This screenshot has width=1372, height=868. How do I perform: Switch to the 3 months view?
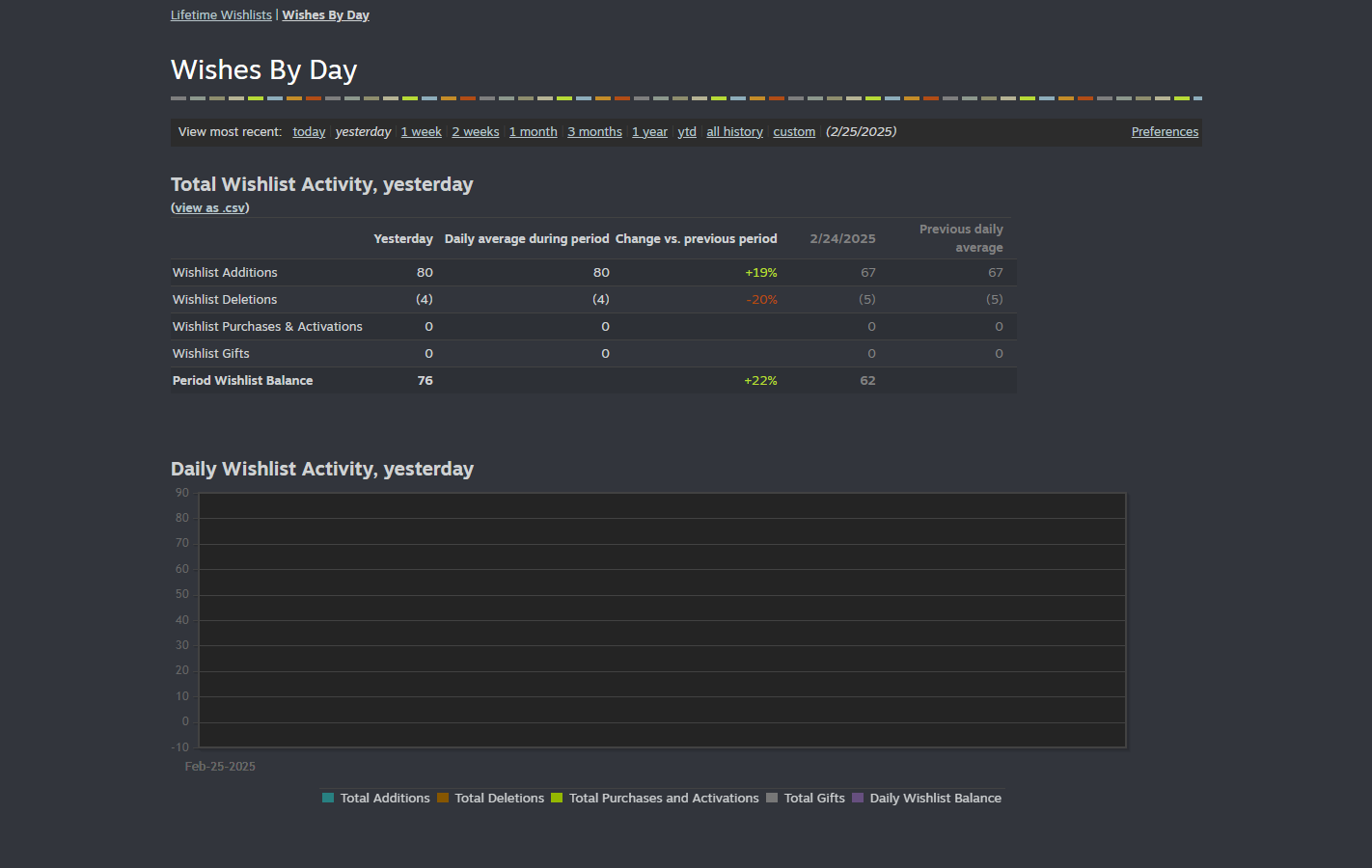tap(594, 132)
